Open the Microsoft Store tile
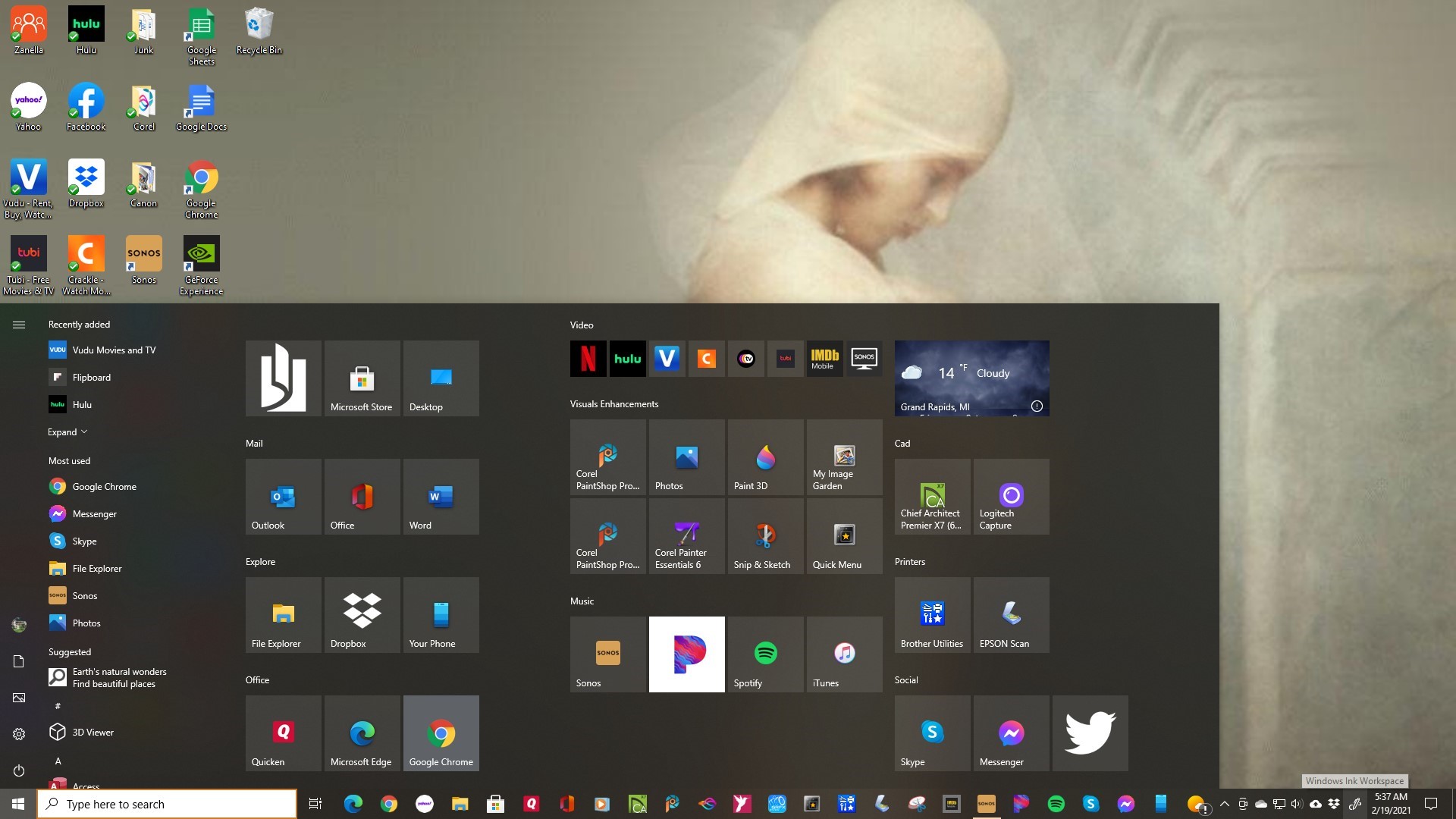The width and height of the screenshot is (1456, 819). click(x=362, y=378)
